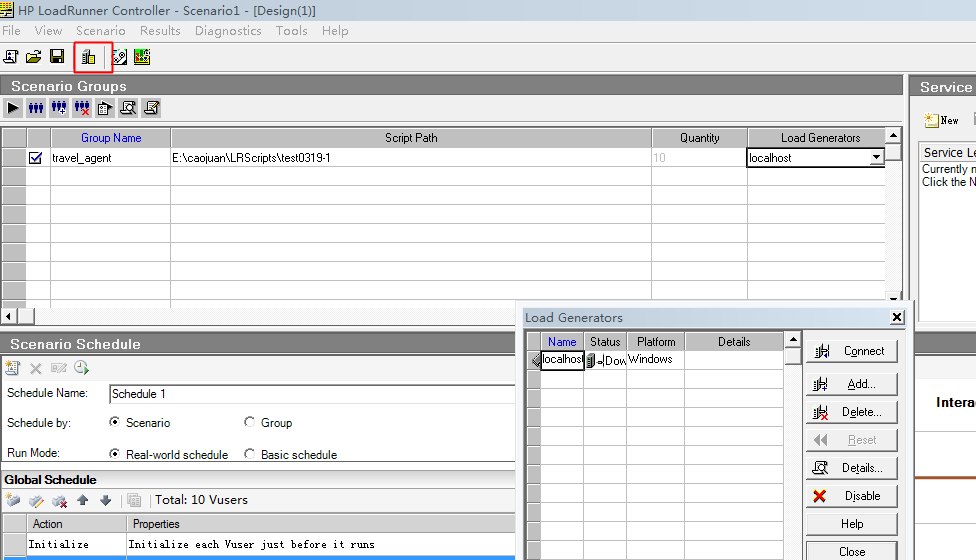Click the grayed list icon beside Total Vusers
The height and width of the screenshot is (560, 976).
(134, 500)
